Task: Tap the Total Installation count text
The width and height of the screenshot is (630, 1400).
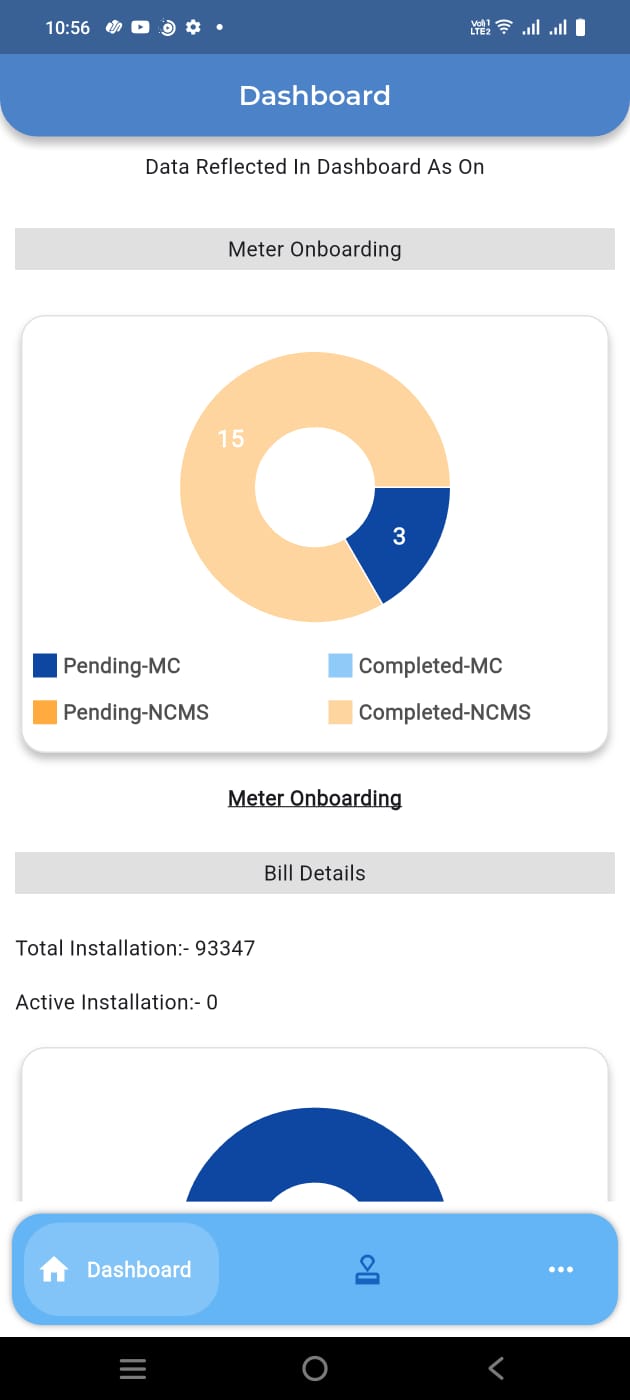Action: (136, 948)
